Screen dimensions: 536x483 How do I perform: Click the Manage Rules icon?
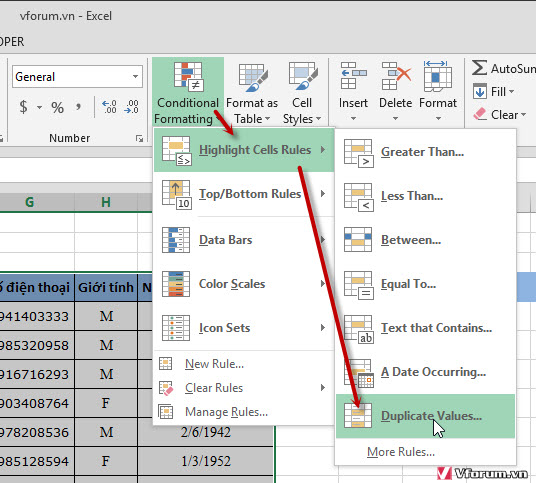(166, 412)
